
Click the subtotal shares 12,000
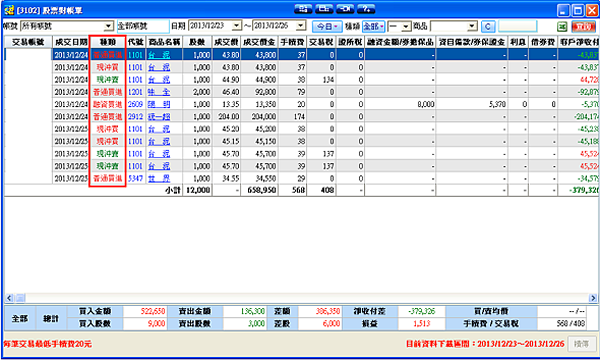[198, 190]
